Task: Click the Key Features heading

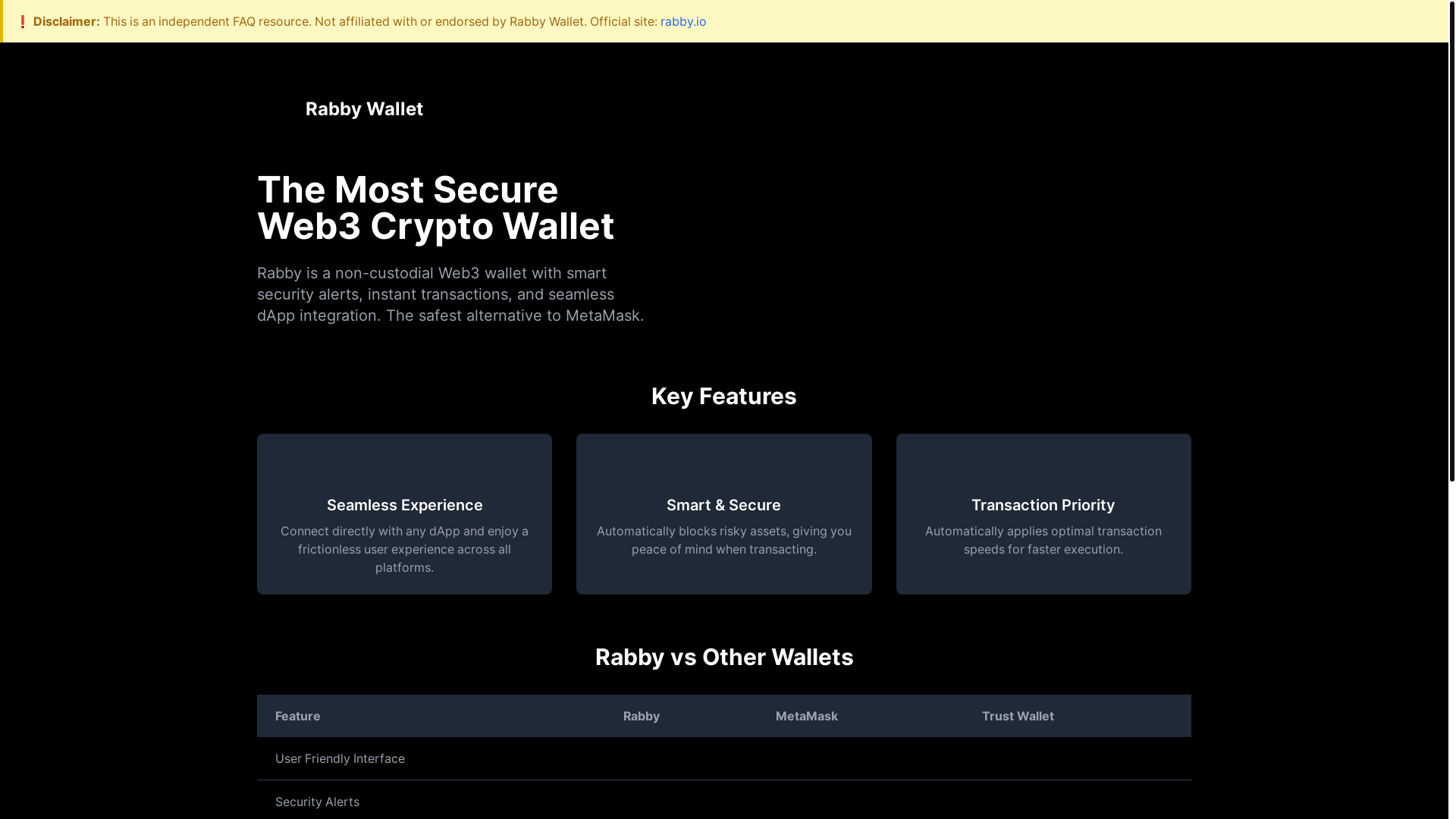Action: 723,396
